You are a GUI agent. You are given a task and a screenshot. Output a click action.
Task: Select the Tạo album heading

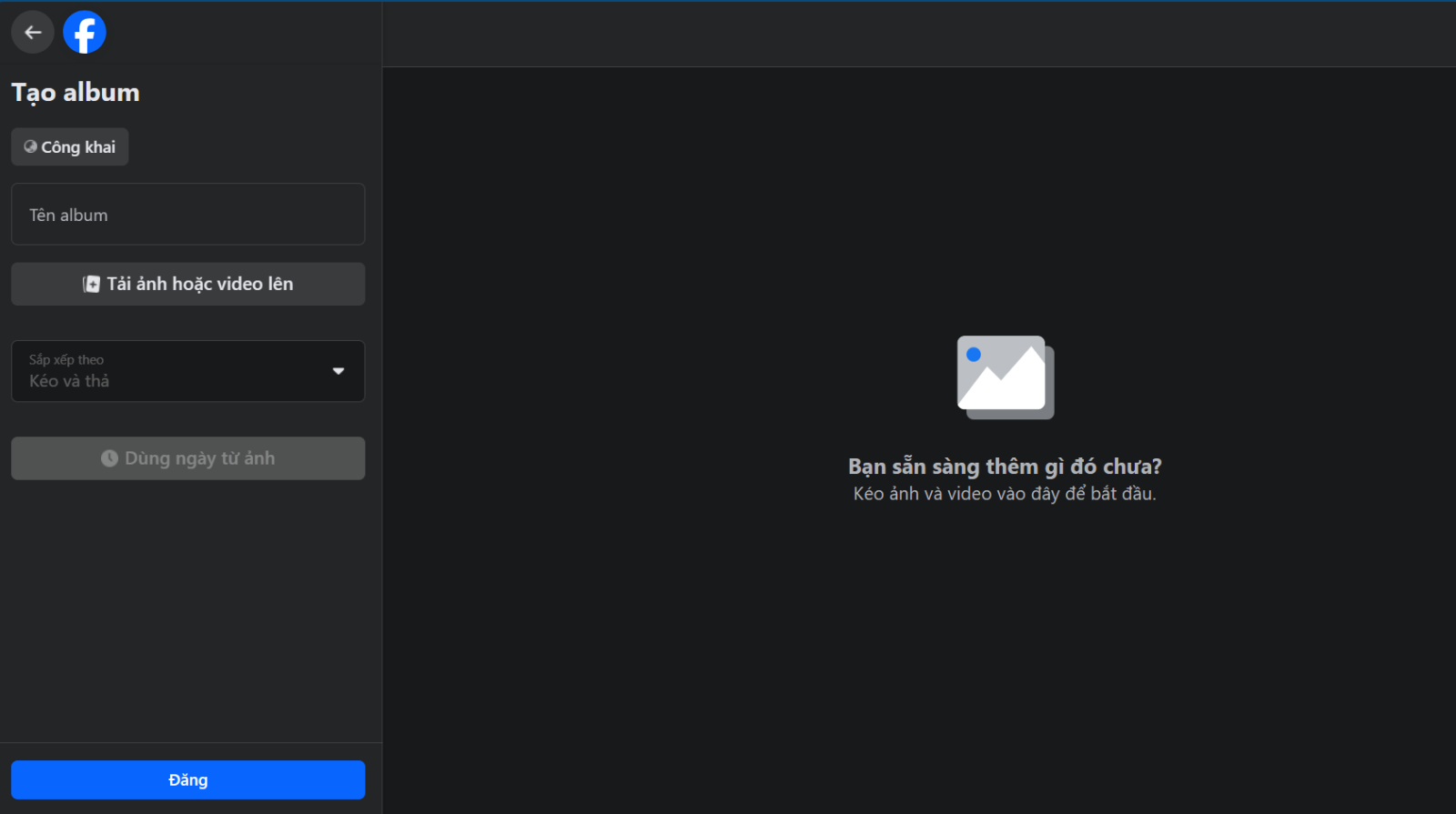pyautogui.click(x=76, y=93)
